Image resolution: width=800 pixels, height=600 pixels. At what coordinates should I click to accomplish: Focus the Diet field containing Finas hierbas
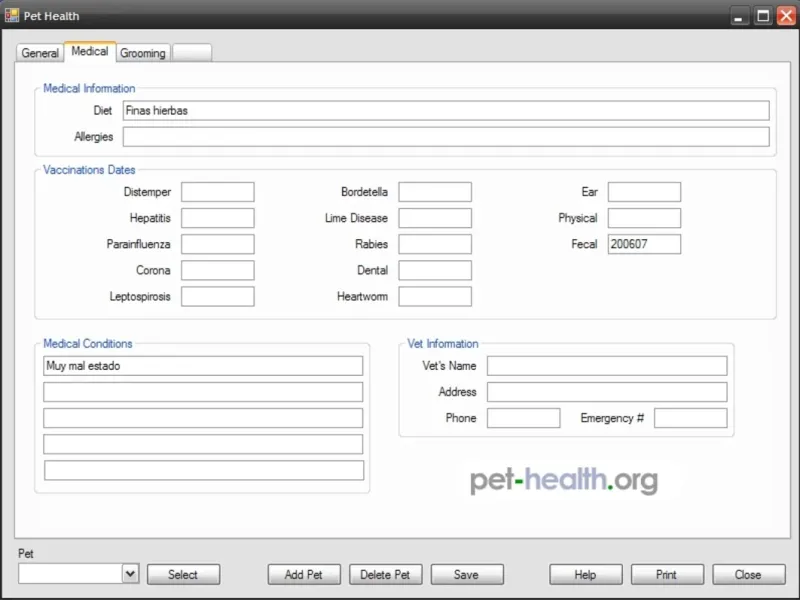[446, 111]
